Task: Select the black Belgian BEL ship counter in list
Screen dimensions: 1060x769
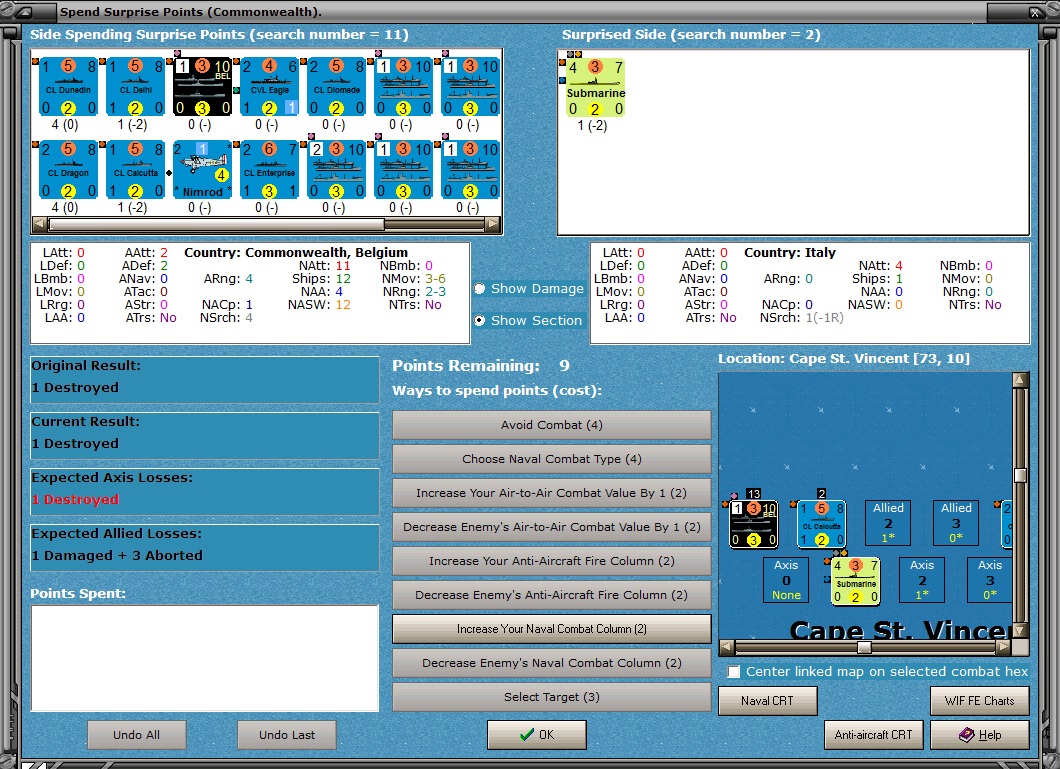Action: point(202,87)
